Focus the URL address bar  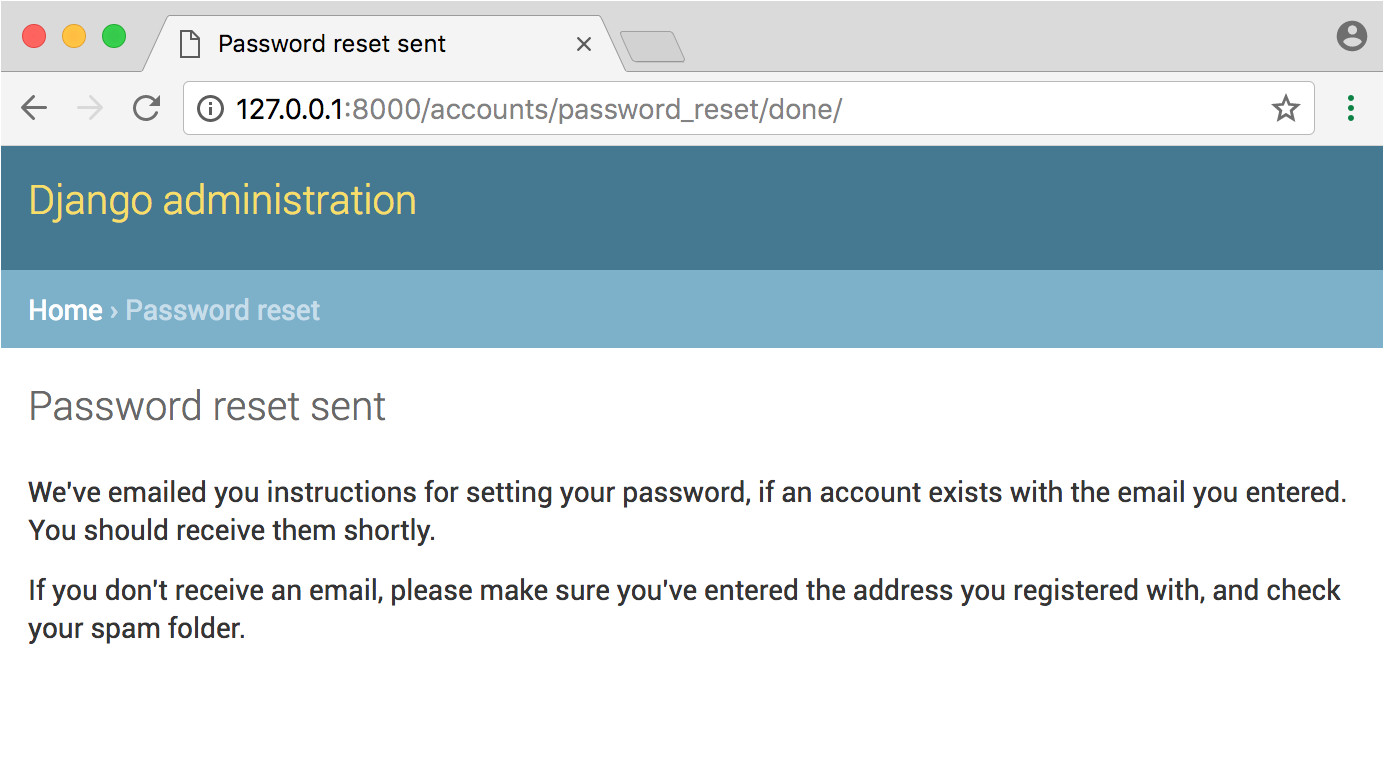(700, 108)
